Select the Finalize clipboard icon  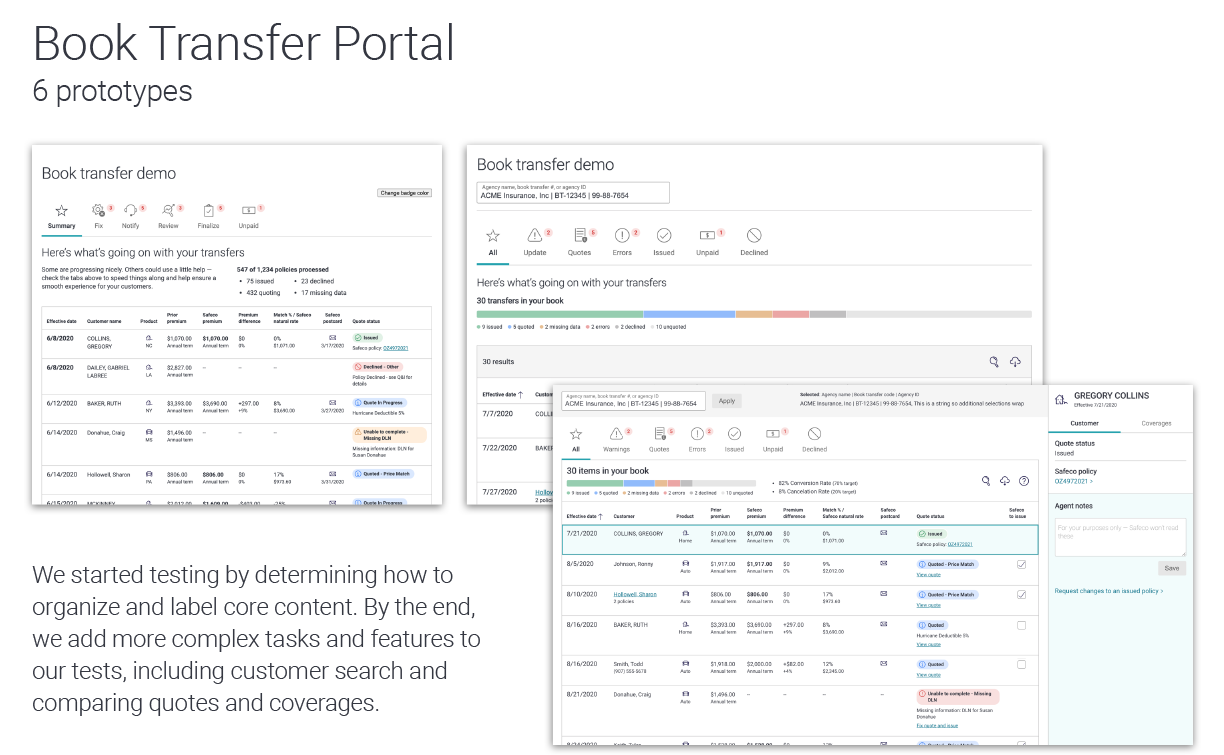(208, 211)
